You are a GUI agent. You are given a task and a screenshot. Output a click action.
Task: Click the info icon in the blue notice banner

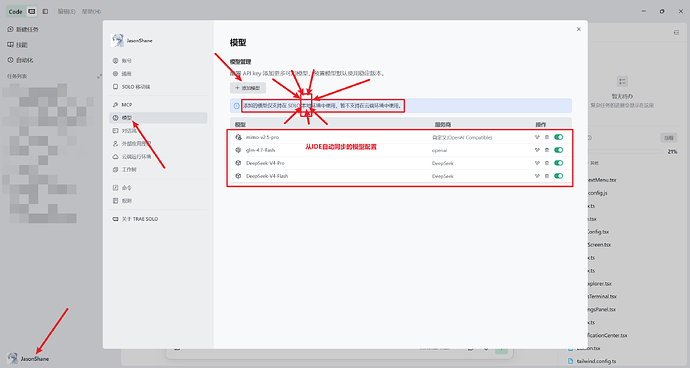tap(237, 106)
